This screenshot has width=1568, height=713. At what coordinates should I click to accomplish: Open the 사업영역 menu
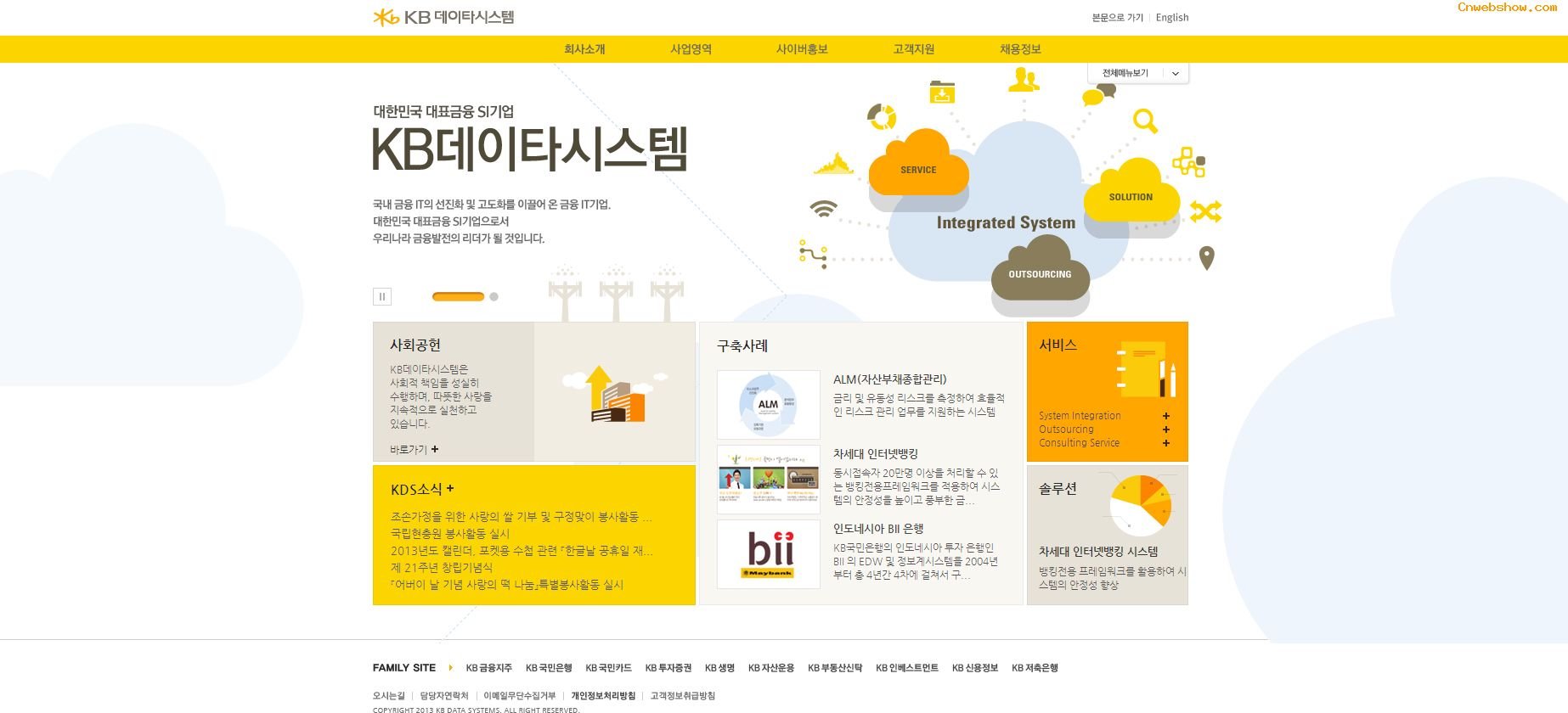pyautogui.click(x=691, y=49)
